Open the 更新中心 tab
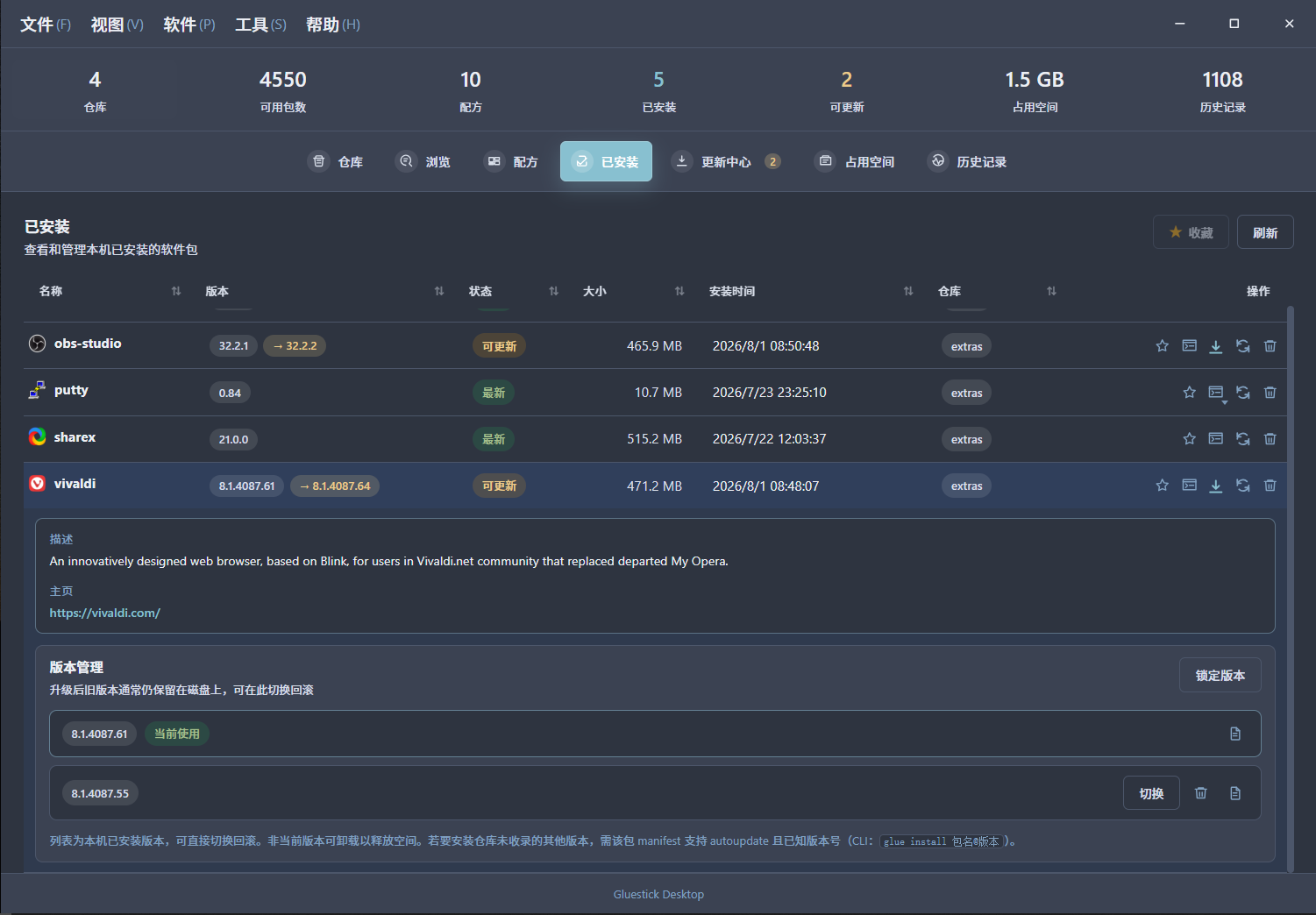Viewport: 1316px width, 915px height. click(x=726, y=161)
